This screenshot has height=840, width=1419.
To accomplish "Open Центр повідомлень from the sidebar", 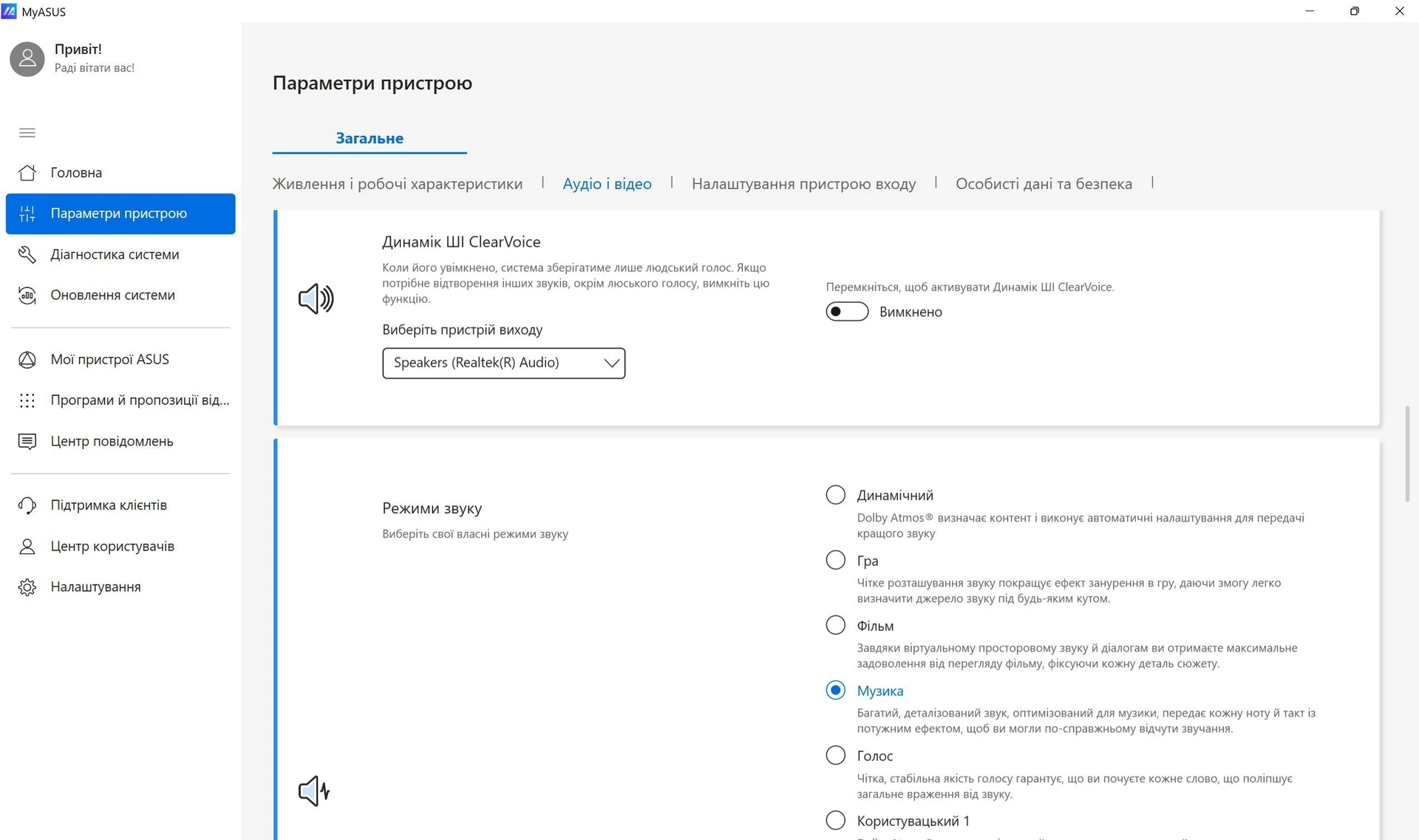I will tap(120, 442).
